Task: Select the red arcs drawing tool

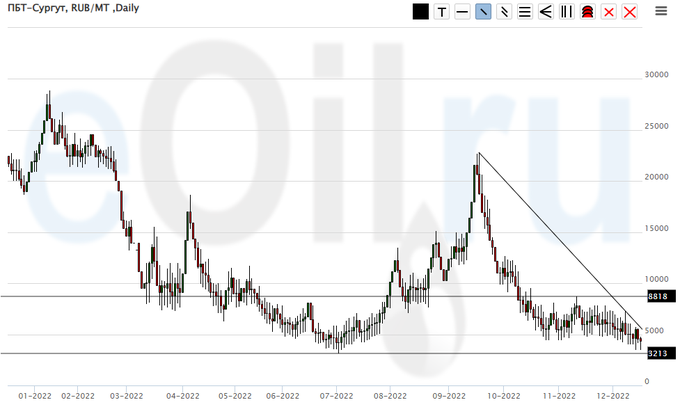Action: (x=588, y=12)
